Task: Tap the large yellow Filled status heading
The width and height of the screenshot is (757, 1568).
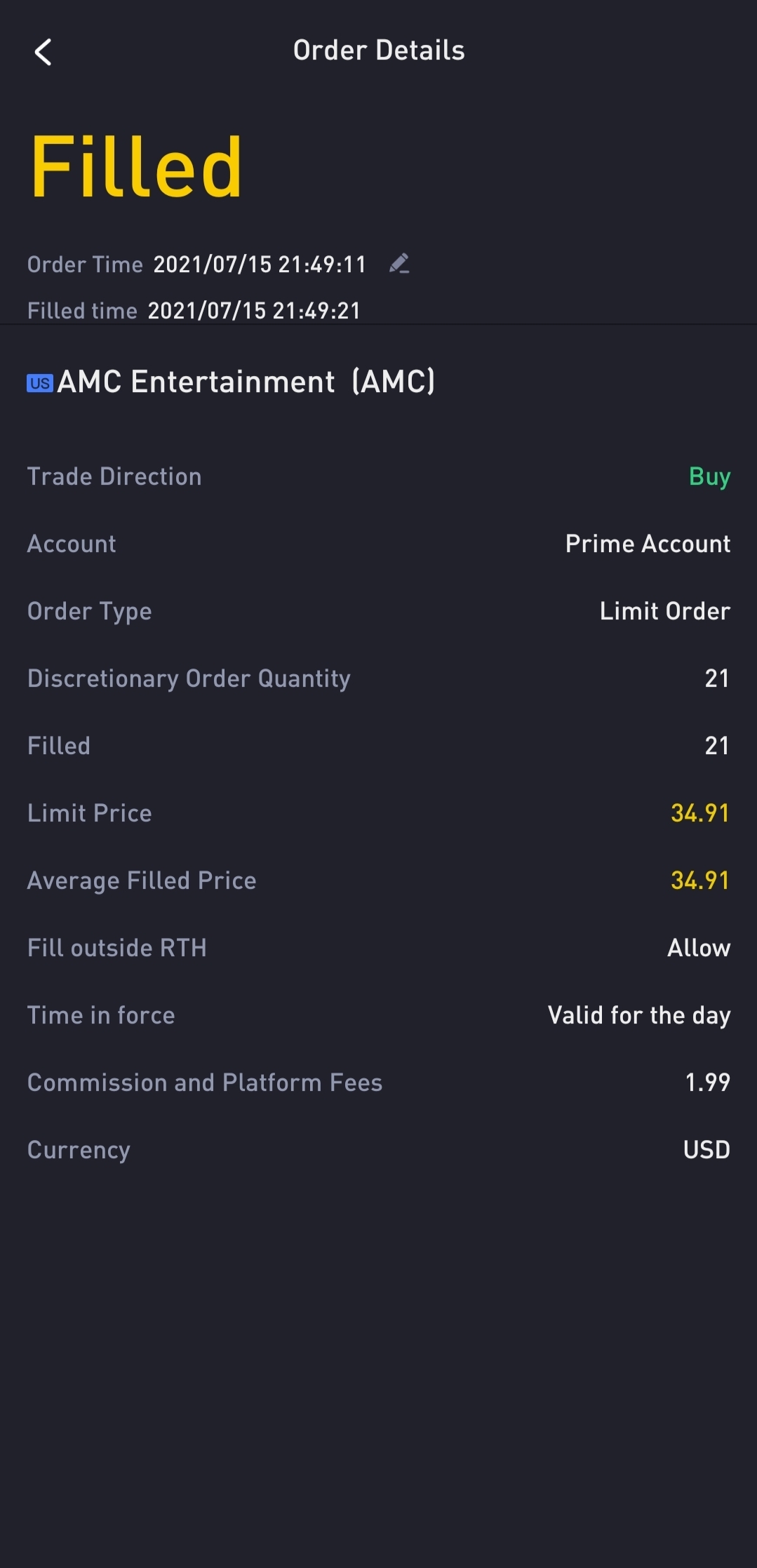Action: (136, 167)
